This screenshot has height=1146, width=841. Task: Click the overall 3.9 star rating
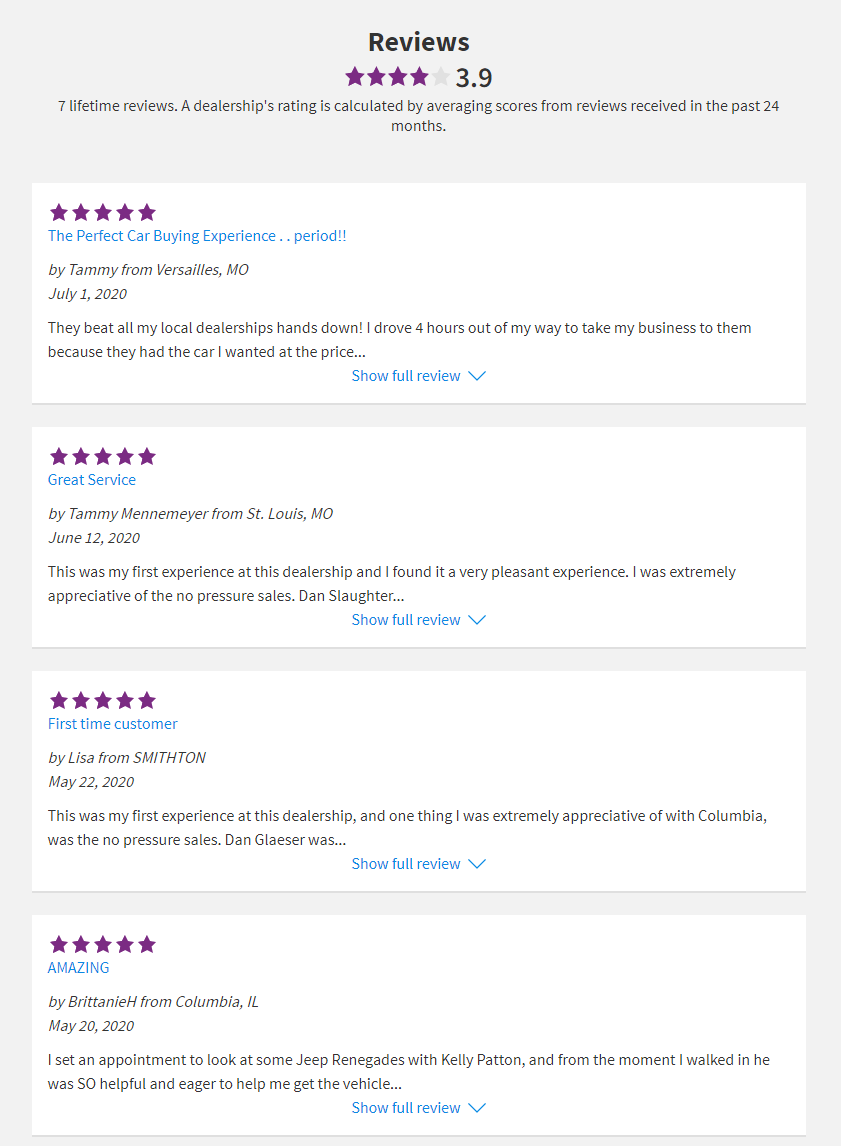point(397,77)
